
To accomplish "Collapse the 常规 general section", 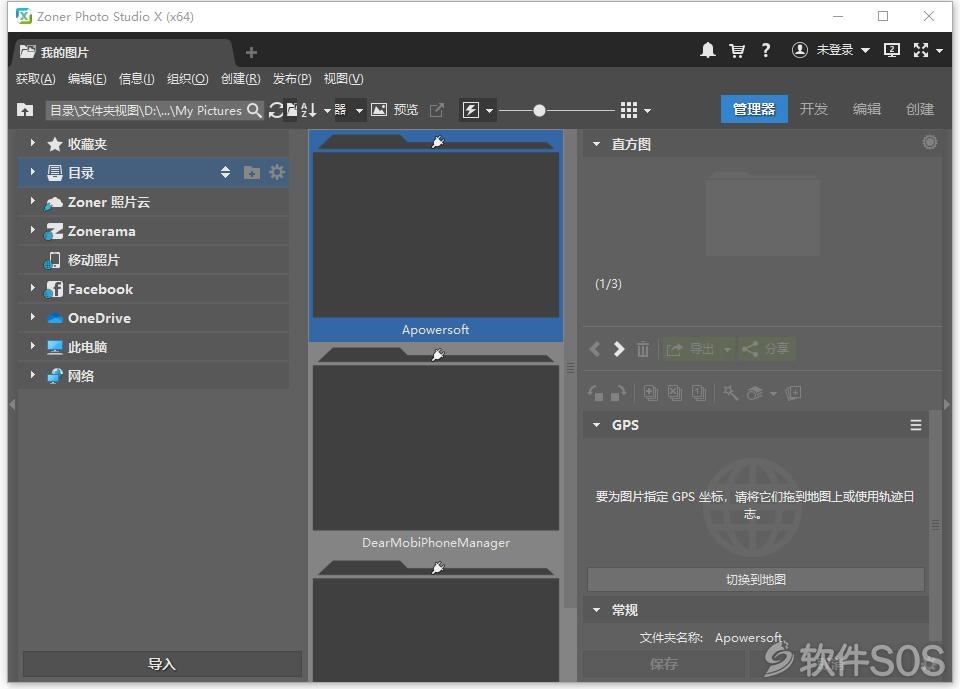I will point(596,610).
